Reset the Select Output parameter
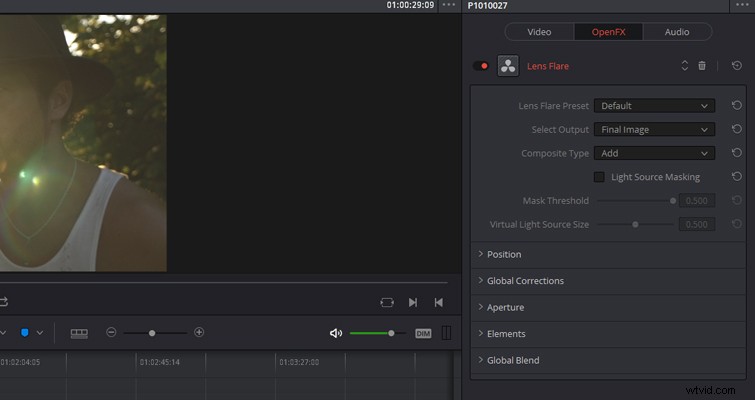The height and width of the screenshot is (400, 755). tap(737, 129)
